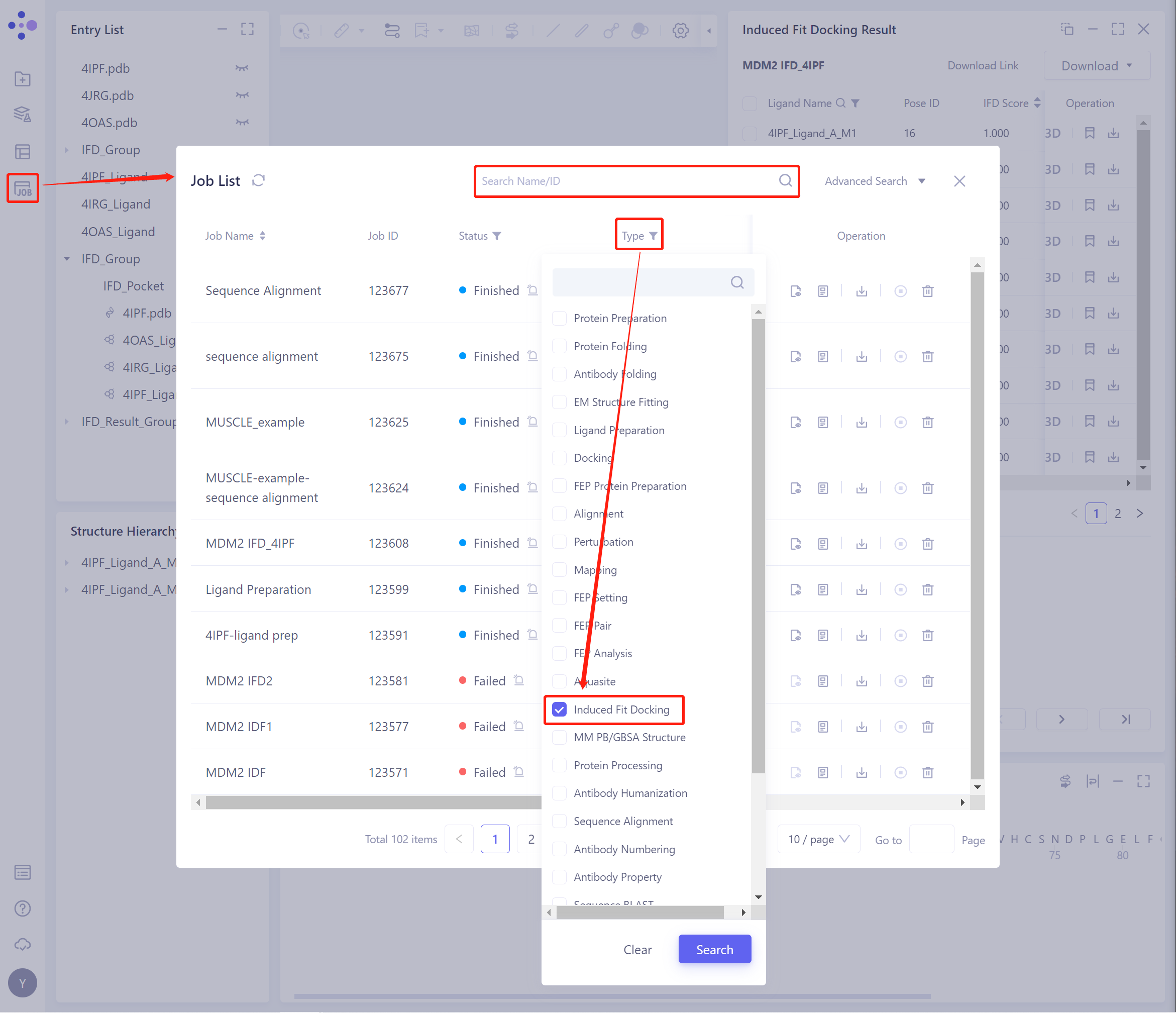
Task: Click the refresh icon next to Job List
Action: [258, 180]
